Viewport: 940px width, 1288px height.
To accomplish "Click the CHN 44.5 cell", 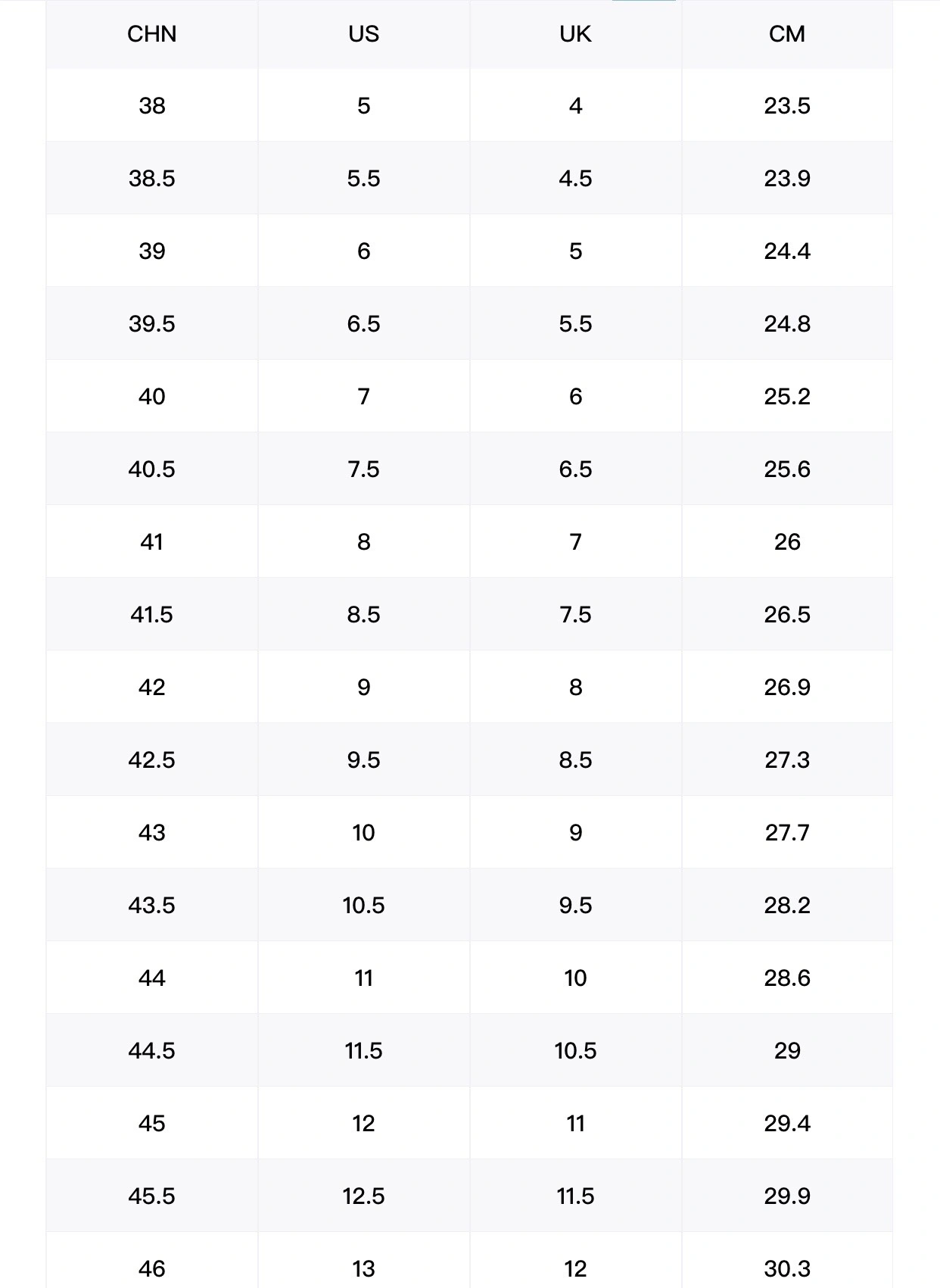I will click(x=151, y=1050).
